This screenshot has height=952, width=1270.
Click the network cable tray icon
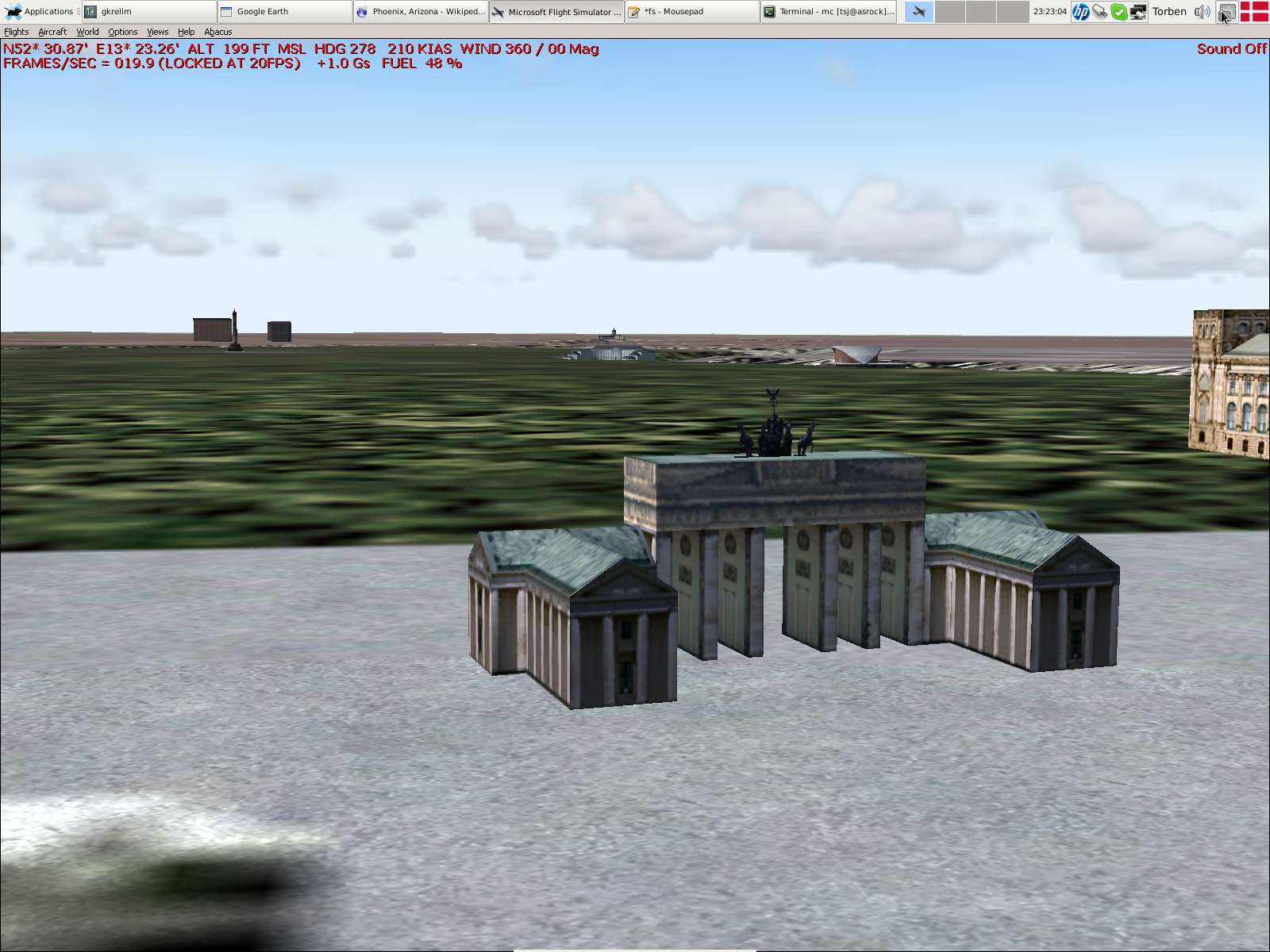tap(1099, 12)
